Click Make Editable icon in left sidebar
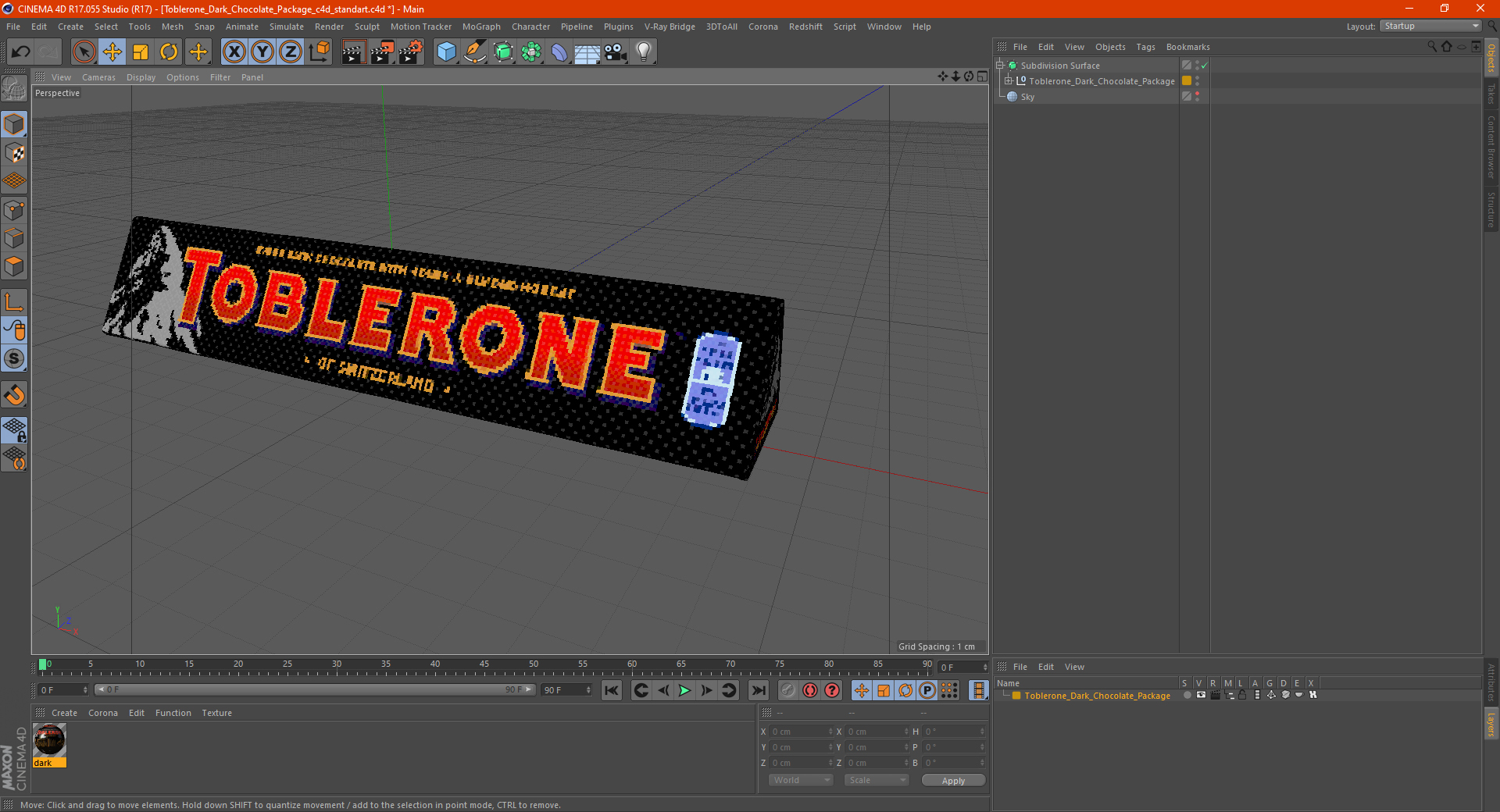This screenshot has width=1500, height=812. [x=14, y=89]
